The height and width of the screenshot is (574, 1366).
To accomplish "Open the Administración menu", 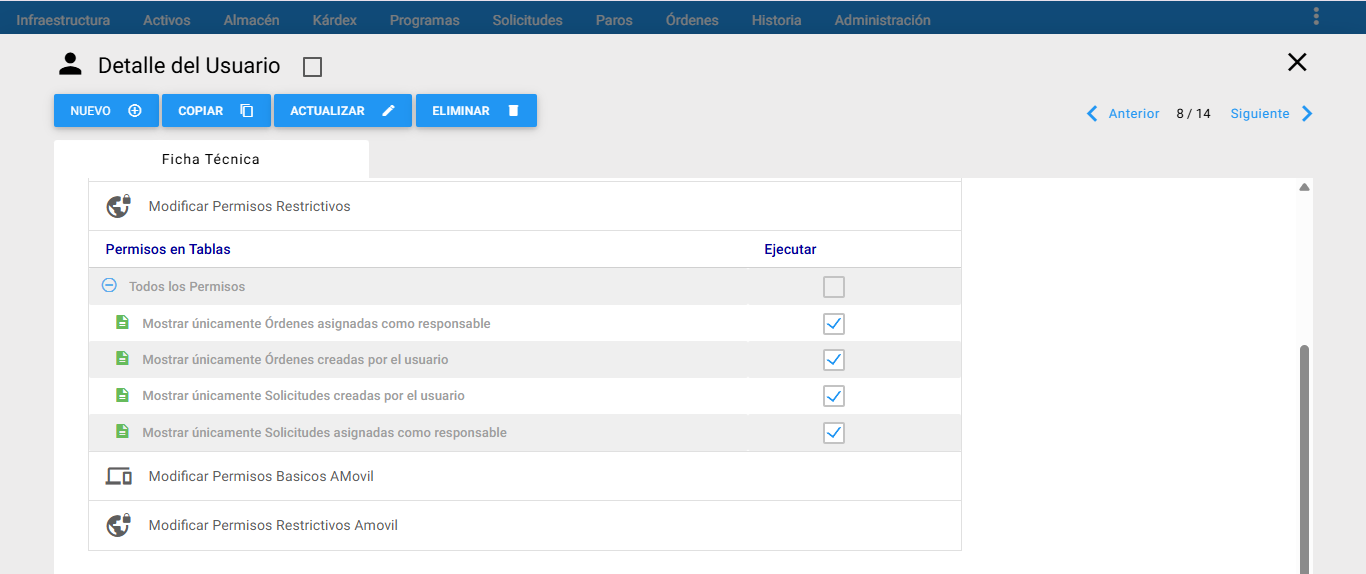I will click(883, 20).
